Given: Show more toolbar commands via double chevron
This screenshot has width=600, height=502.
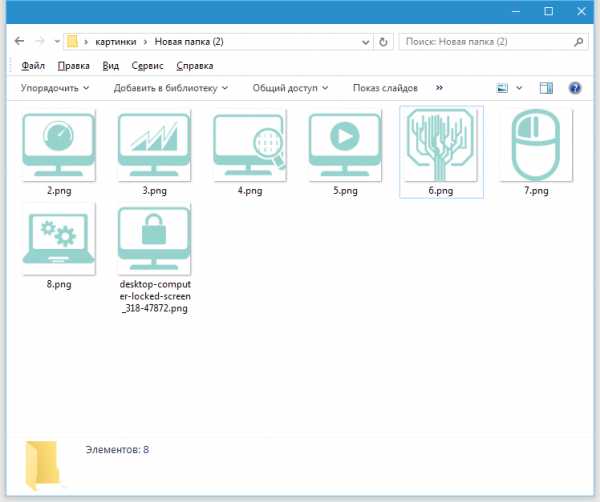Looking at the screenshot, I should 438,88.
